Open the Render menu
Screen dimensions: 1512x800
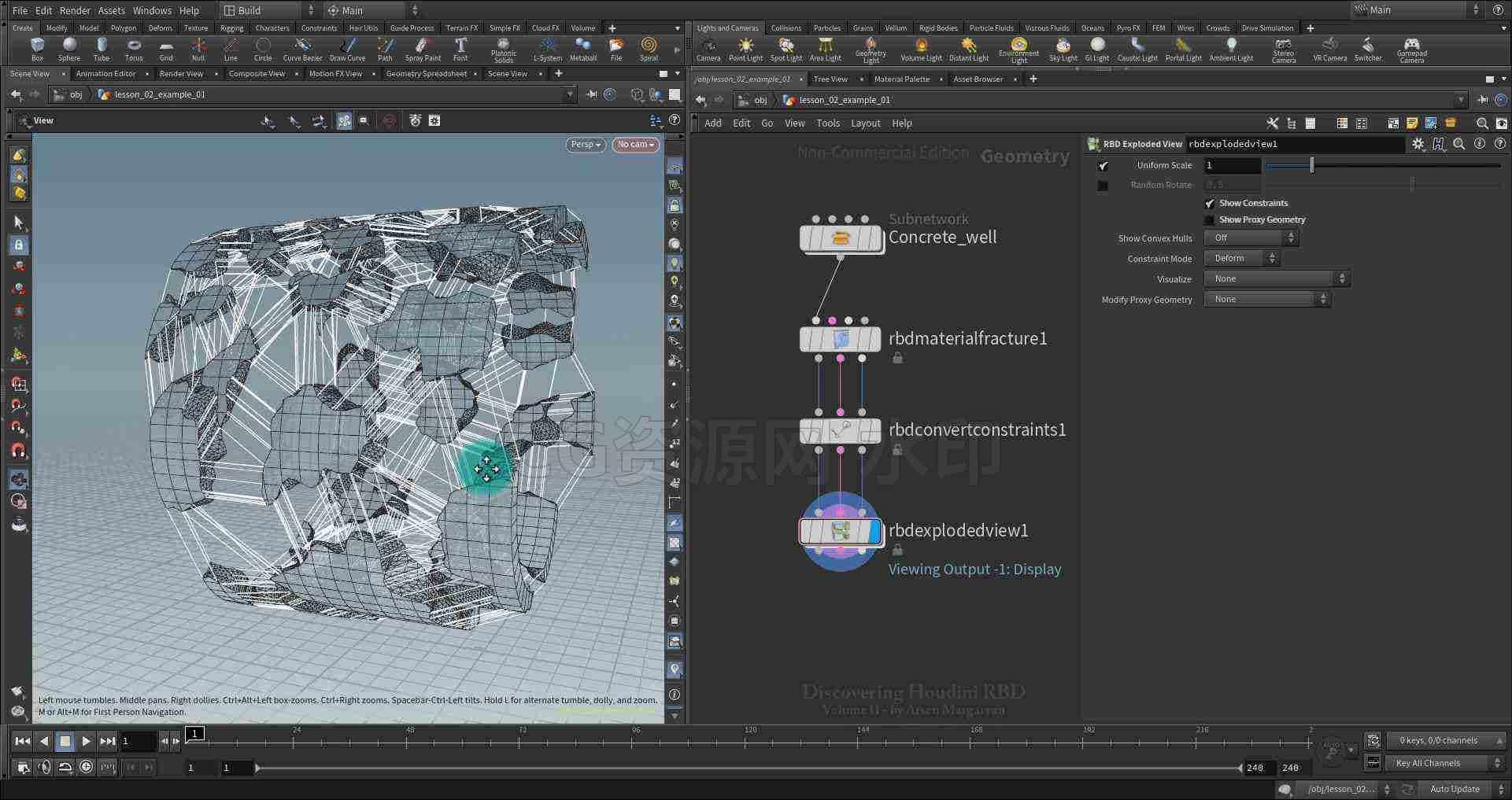pyautogui.click(x=75, y=10)
